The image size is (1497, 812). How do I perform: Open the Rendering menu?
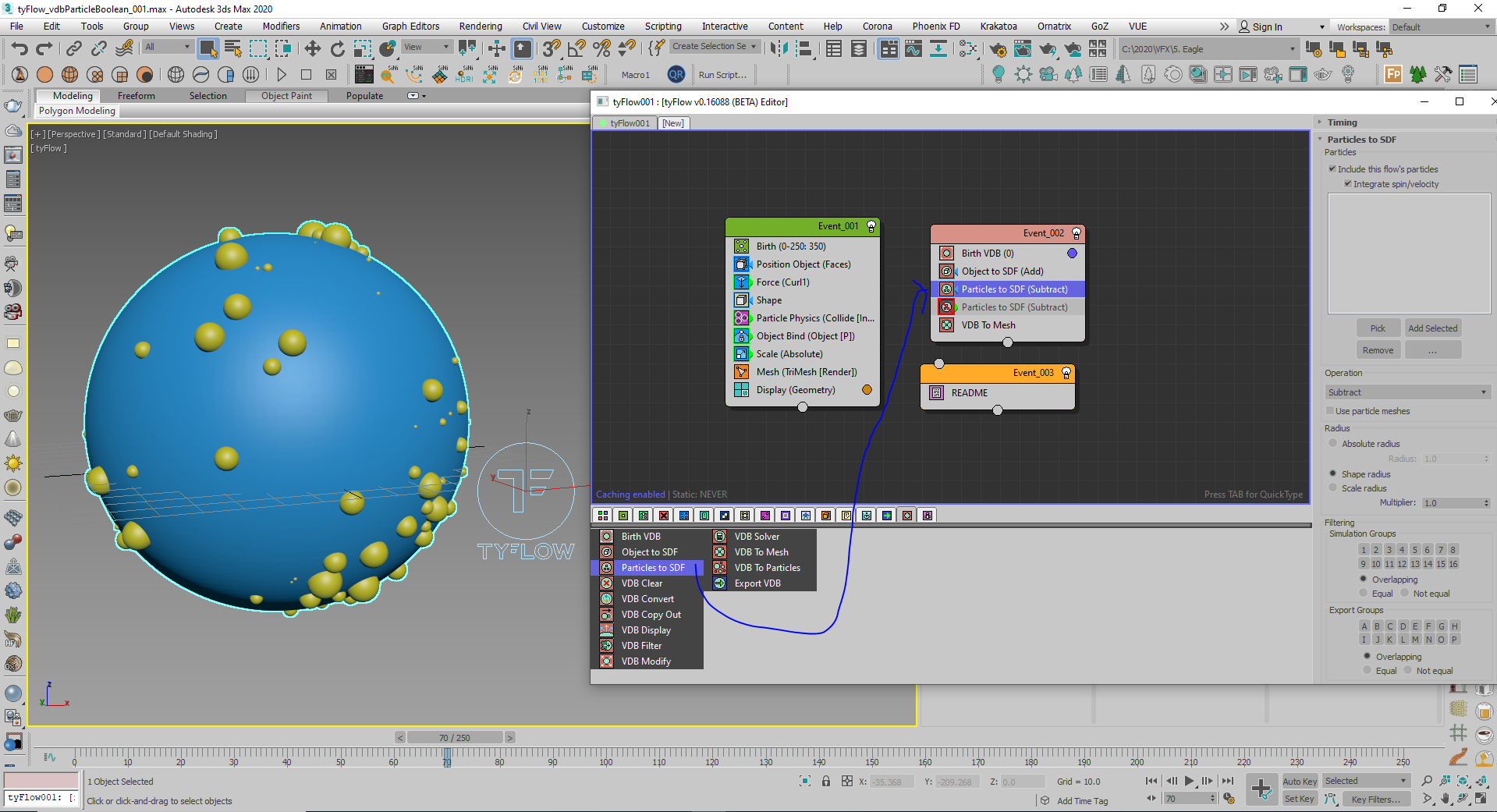pyautogui.click(x=481, y=27)
